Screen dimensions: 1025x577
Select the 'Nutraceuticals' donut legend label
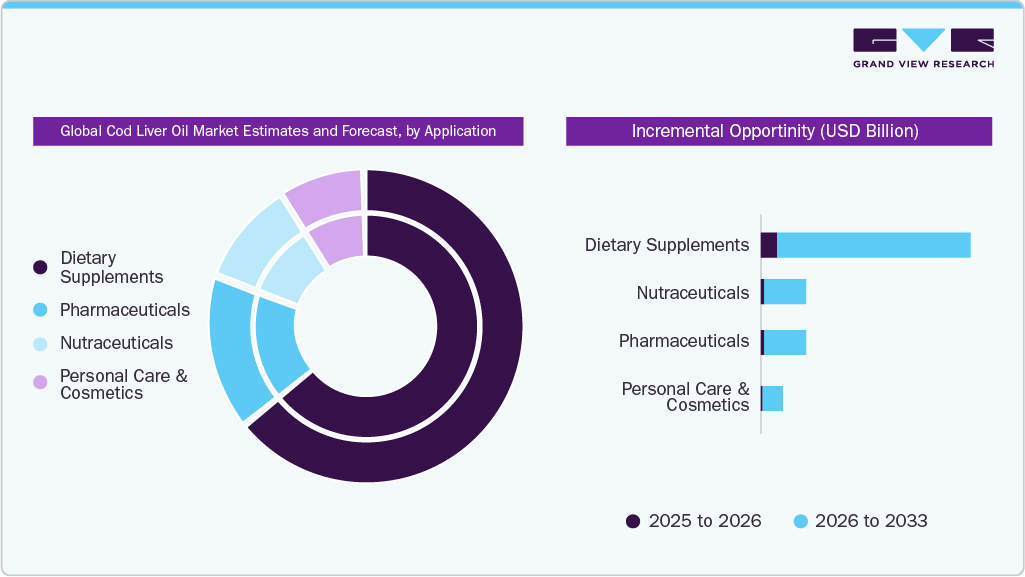pos(116,343)
